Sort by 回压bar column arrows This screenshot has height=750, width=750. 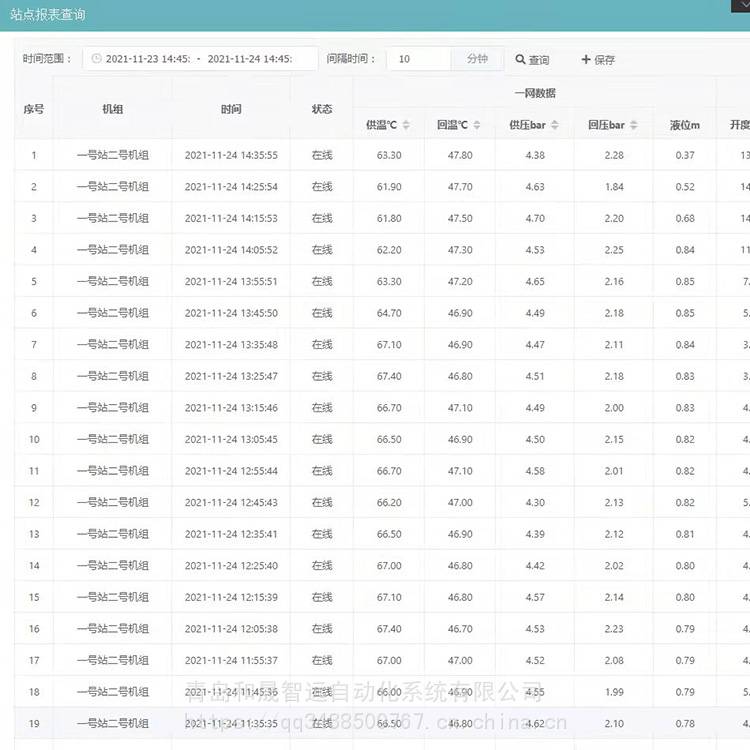(634, 125)
